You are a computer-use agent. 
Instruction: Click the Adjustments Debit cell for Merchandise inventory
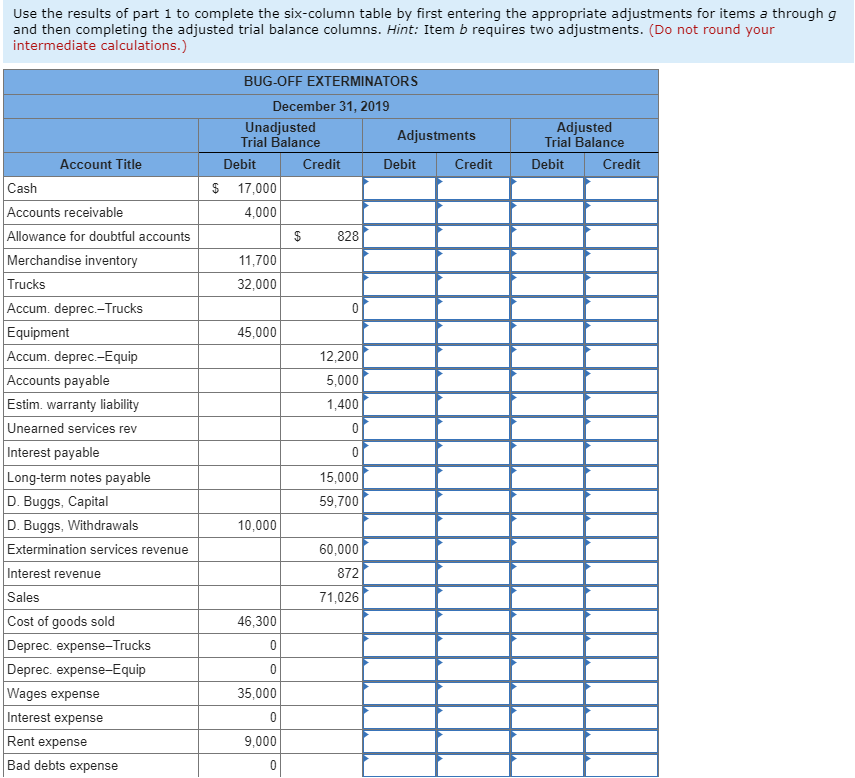pos(400,260)
